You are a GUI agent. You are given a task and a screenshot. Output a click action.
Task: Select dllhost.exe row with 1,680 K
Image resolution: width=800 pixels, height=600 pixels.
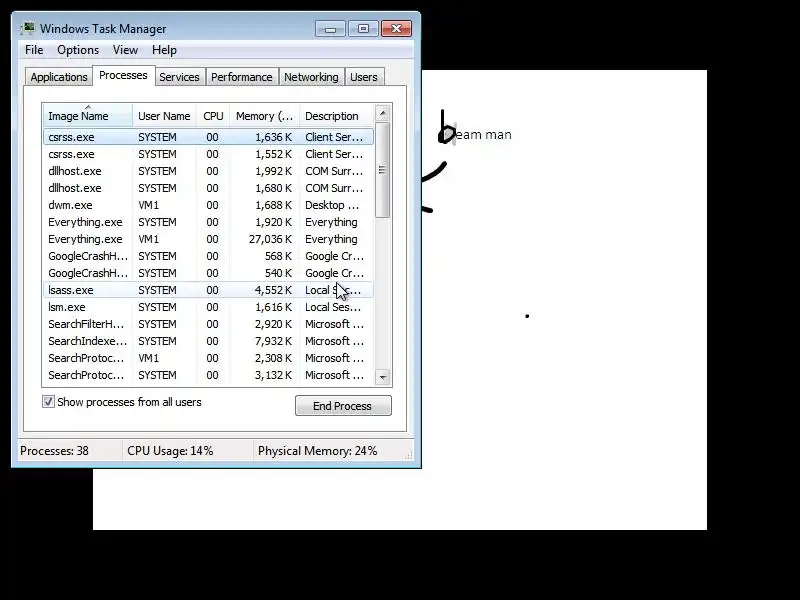209,188
